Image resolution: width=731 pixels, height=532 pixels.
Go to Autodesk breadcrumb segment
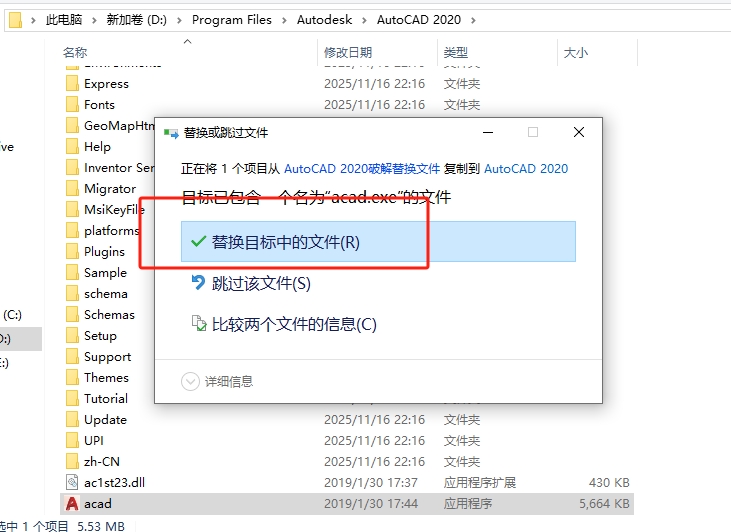[x=324, y=20]
